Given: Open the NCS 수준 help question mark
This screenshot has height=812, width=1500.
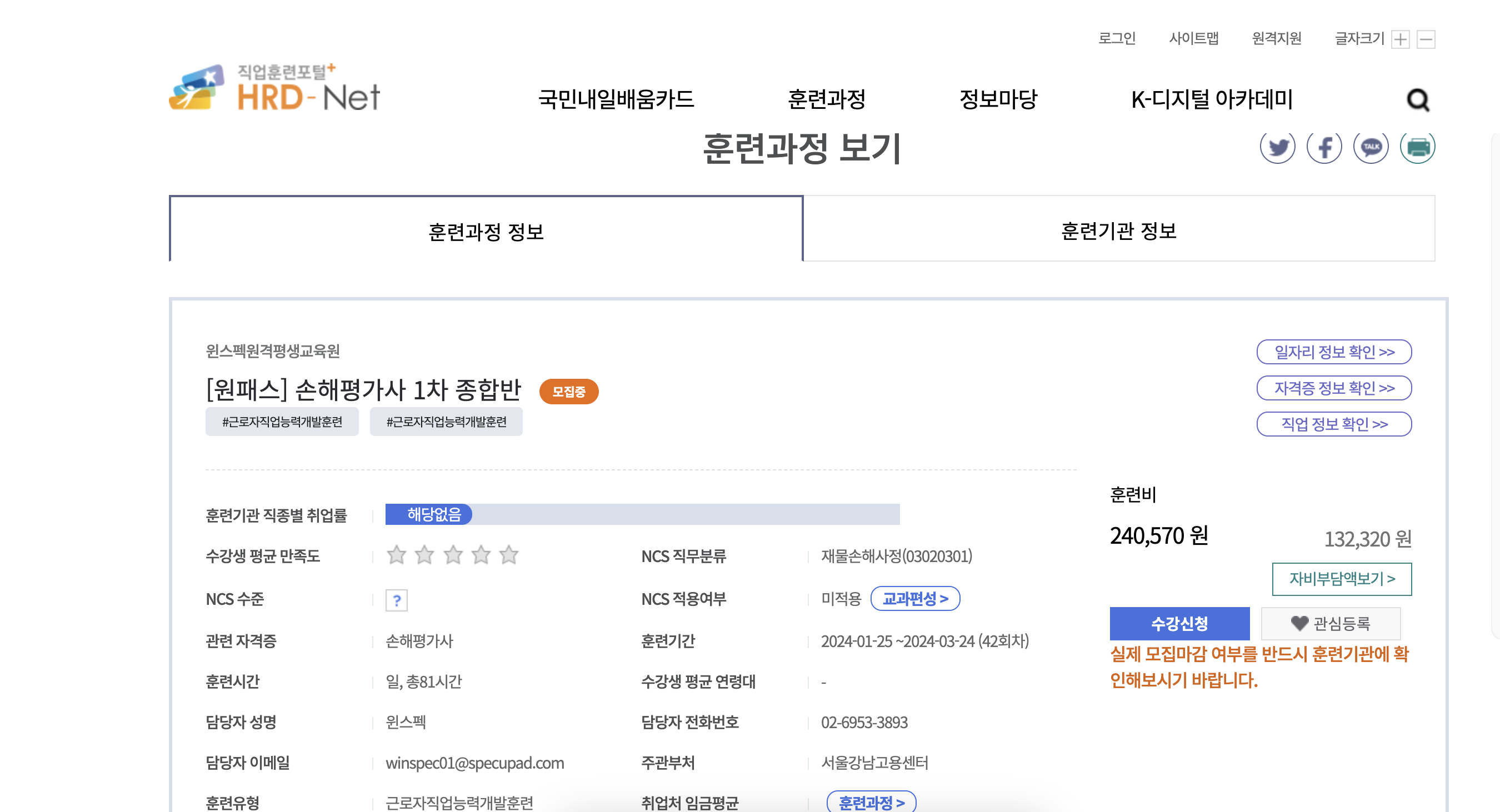Looking at the screenshot, I should [x=397, y=599].
